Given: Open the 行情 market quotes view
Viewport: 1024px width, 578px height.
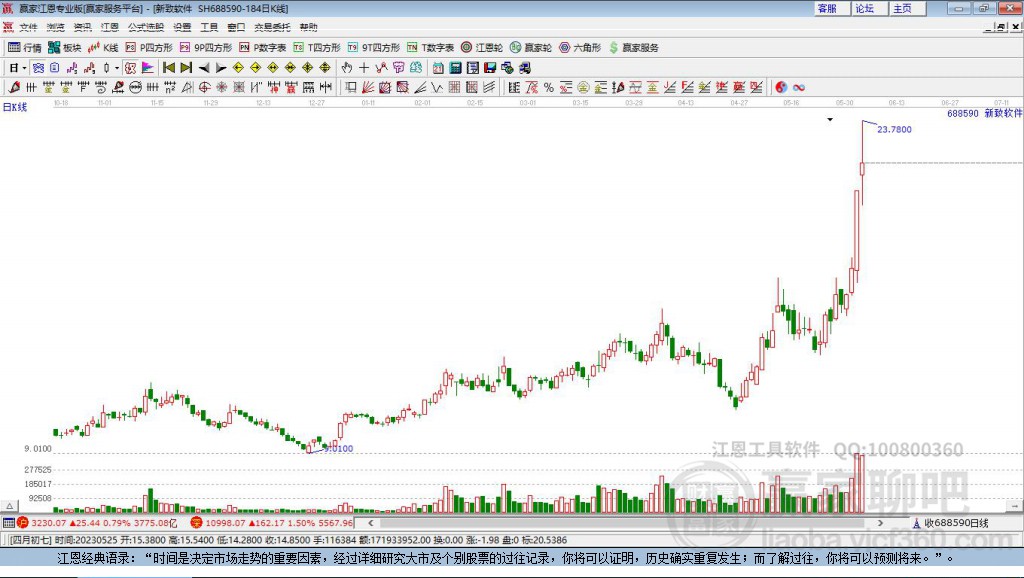Looking at the screenshot, I should [24, 48].
